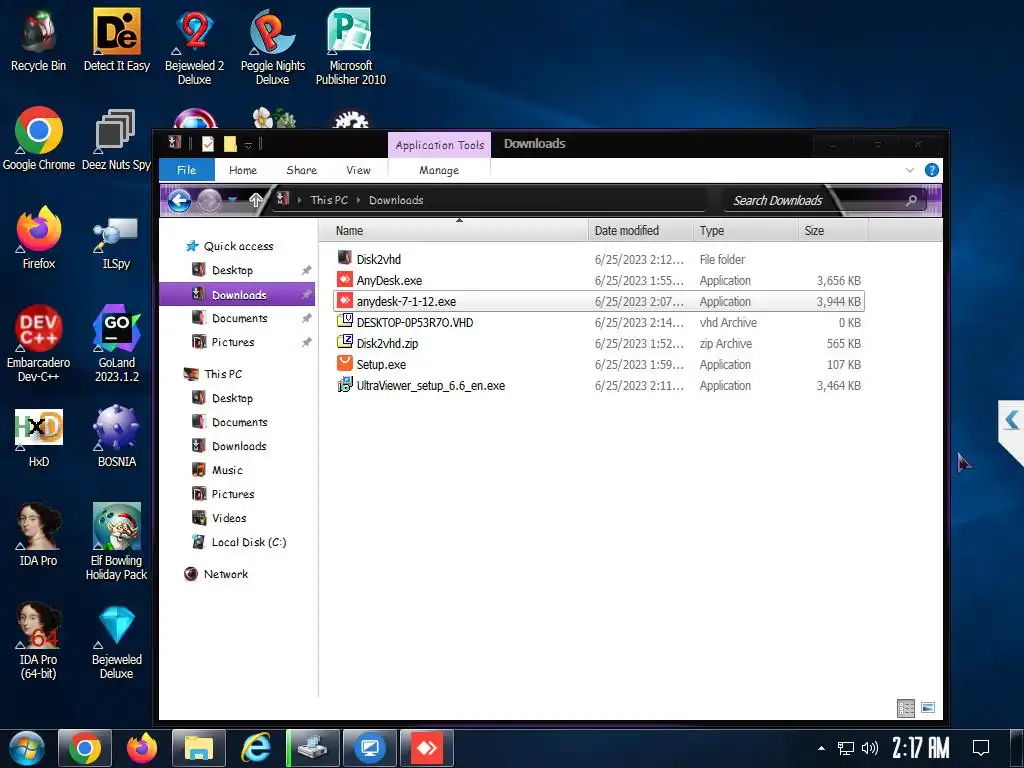The height and width of the screenshot is (768, 1024).
Task: Click the Search Downloads field
Action: tap(824, 200)
